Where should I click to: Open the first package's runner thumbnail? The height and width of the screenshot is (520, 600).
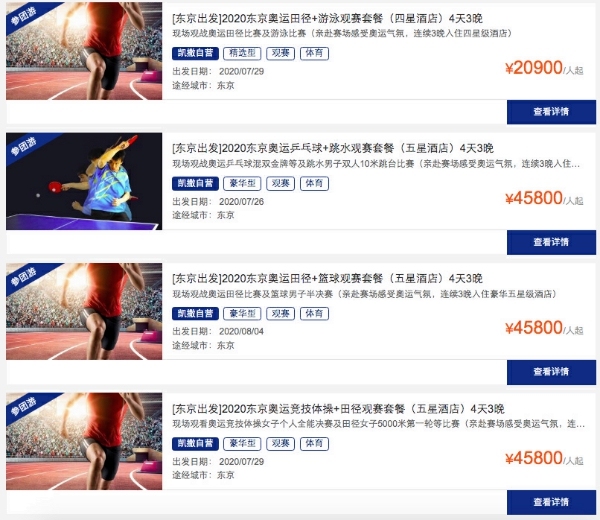tap(84, 51)
